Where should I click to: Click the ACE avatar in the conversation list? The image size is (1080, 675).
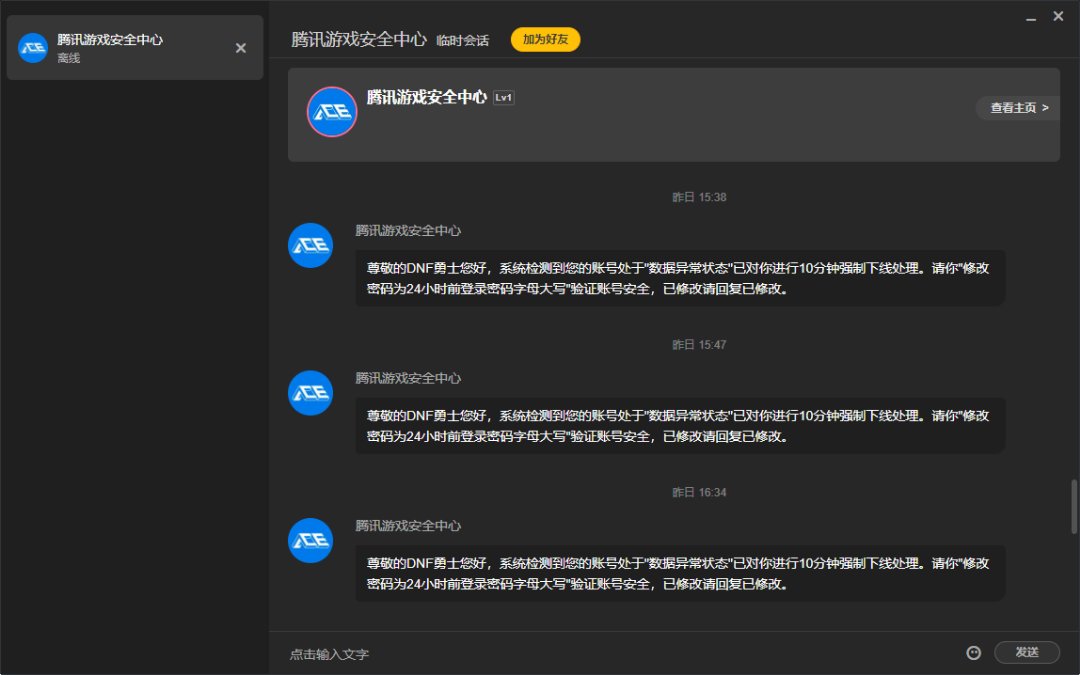[32, 48]
